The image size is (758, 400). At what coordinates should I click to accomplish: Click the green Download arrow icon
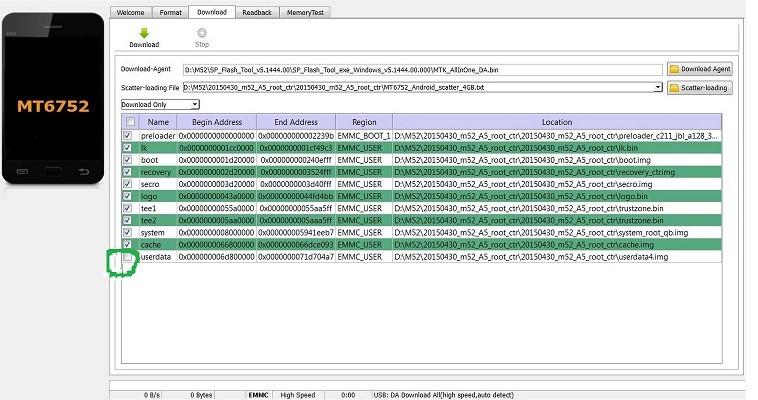[144, 33]
